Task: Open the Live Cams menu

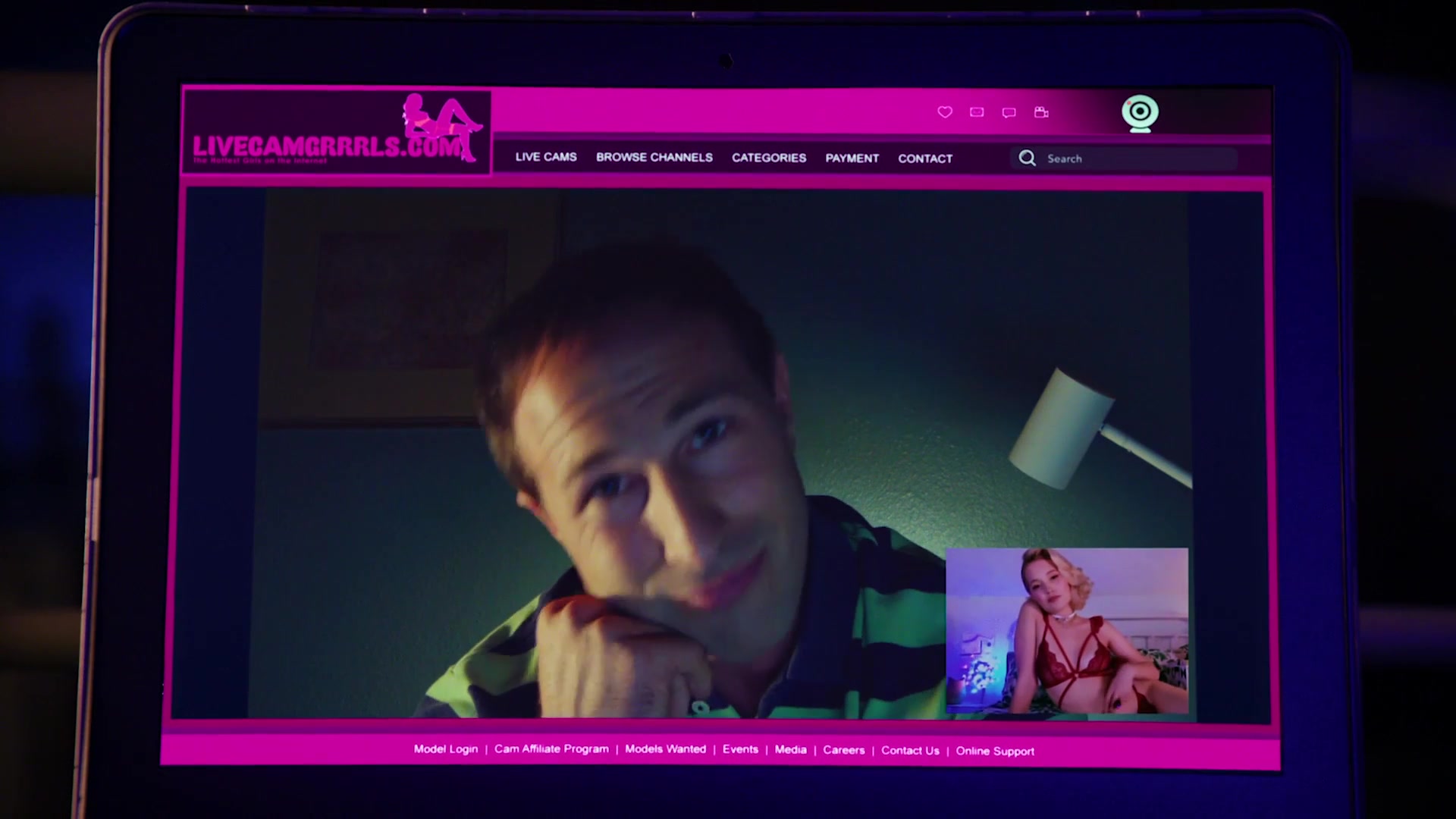Action: (x=546, y=157)
